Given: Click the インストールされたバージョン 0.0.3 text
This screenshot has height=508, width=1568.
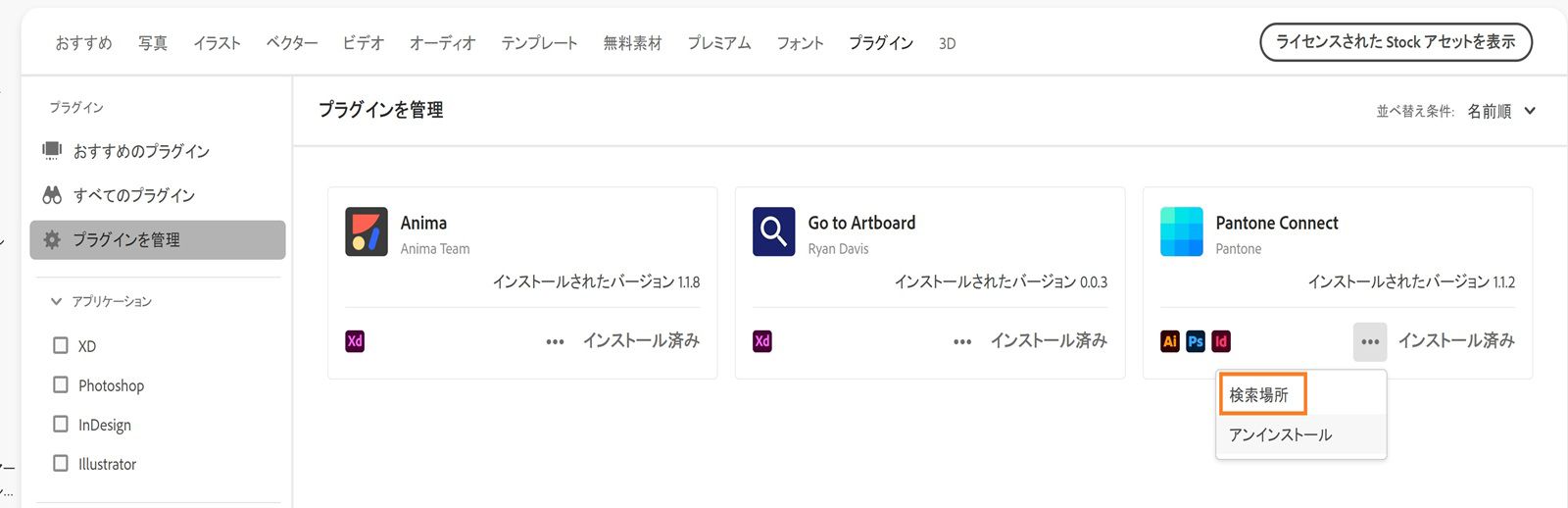Looking at the screenshot, I should pos(1001,281).
